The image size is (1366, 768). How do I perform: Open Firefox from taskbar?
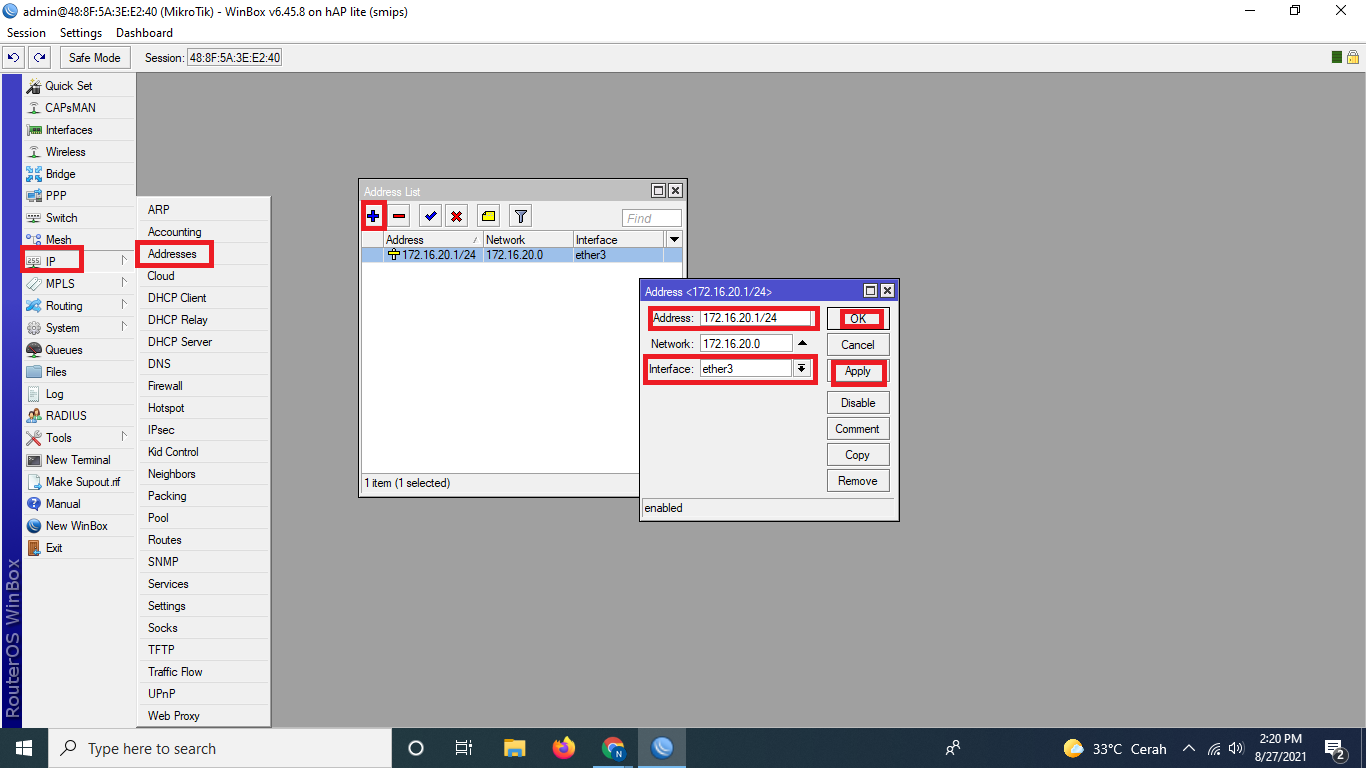pos(564,748)
